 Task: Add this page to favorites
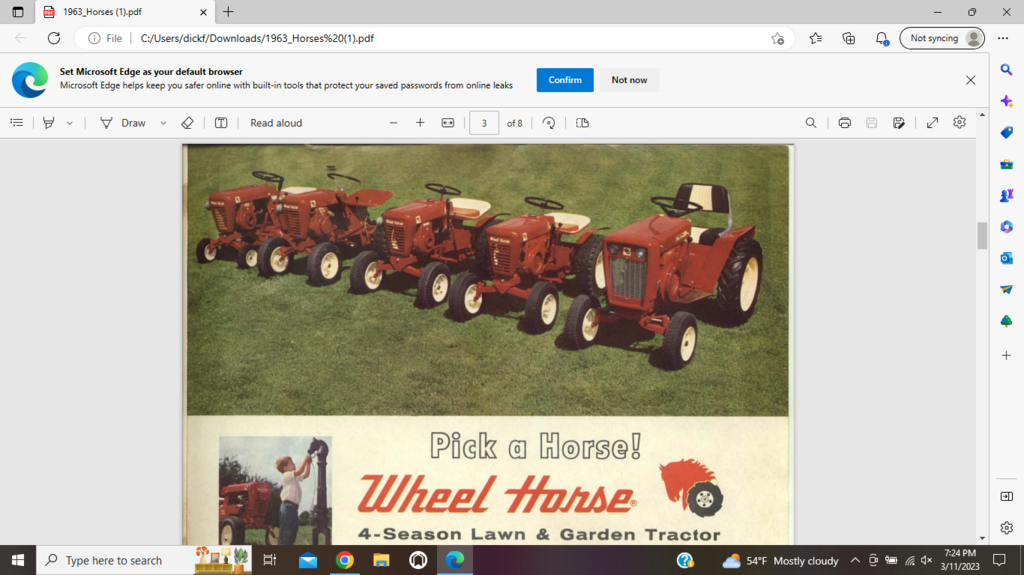(x=777, y=39)
